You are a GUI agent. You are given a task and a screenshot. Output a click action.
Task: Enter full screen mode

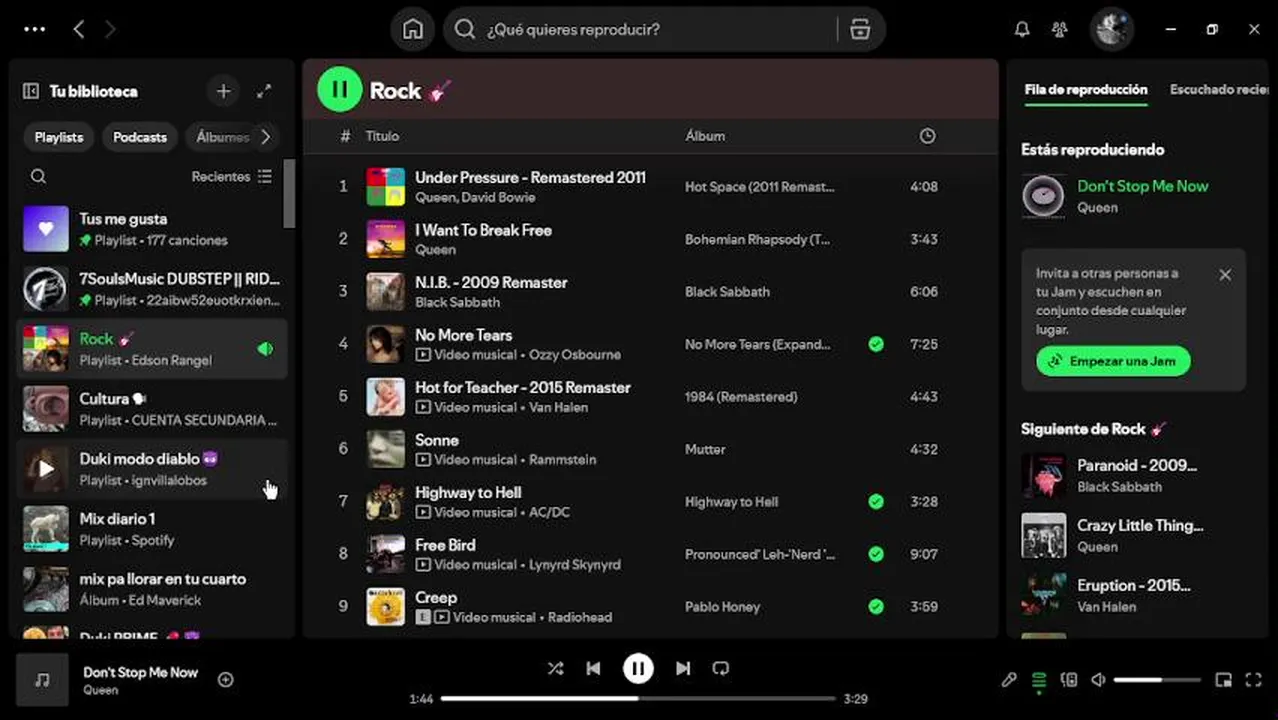coord(1253,680)
